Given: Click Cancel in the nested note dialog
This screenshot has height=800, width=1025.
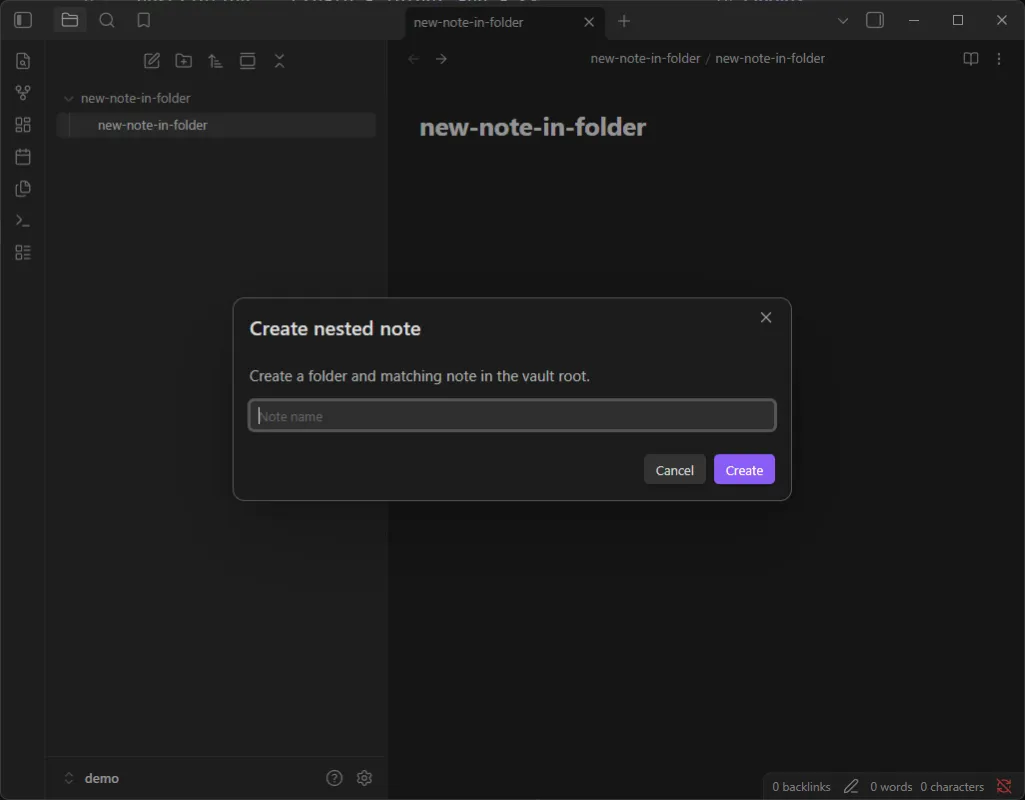Looking at the screenshot, I should pyautogui.click(x=675, y=470).
